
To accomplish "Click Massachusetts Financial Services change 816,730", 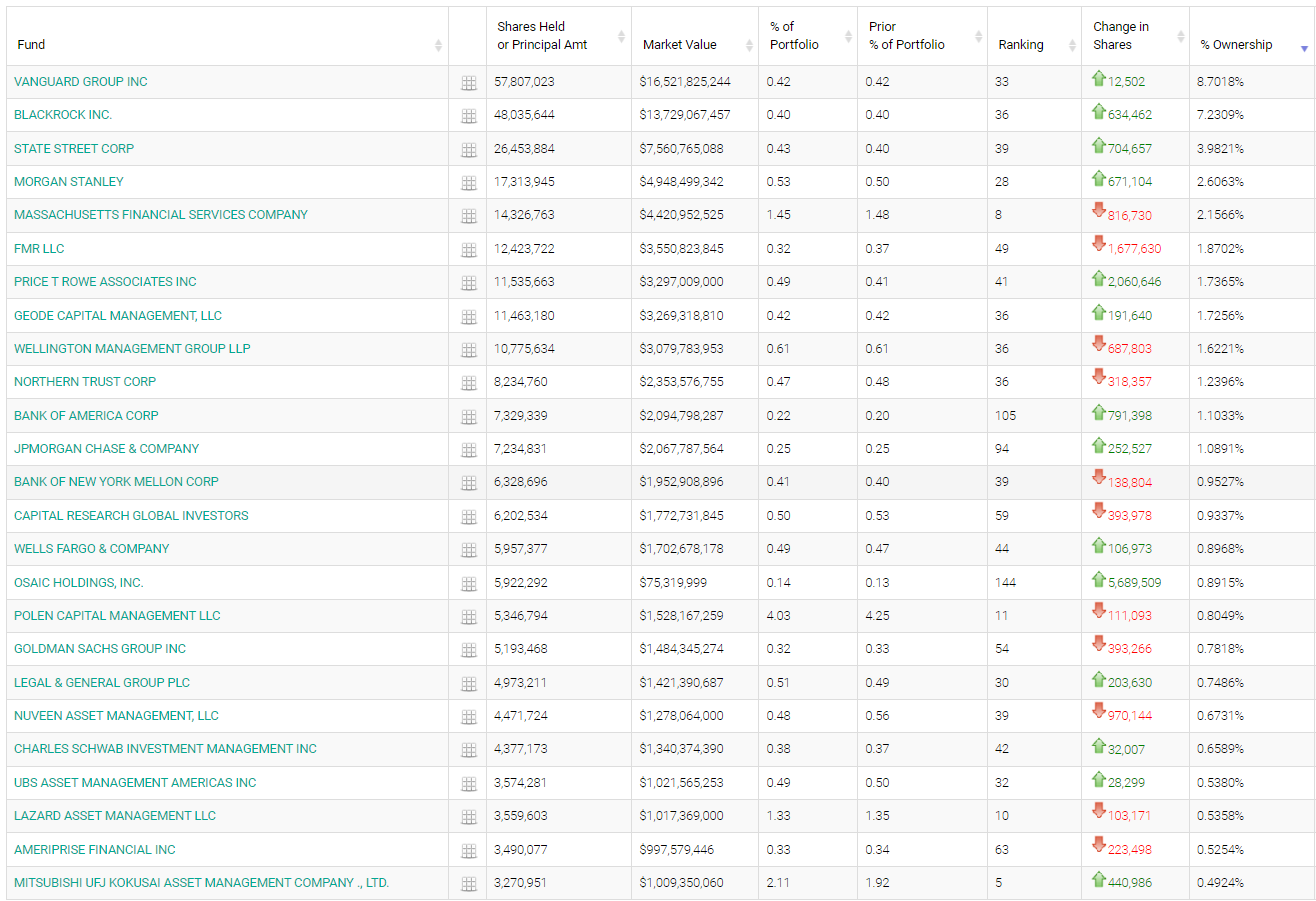I will click(1129, 216).
